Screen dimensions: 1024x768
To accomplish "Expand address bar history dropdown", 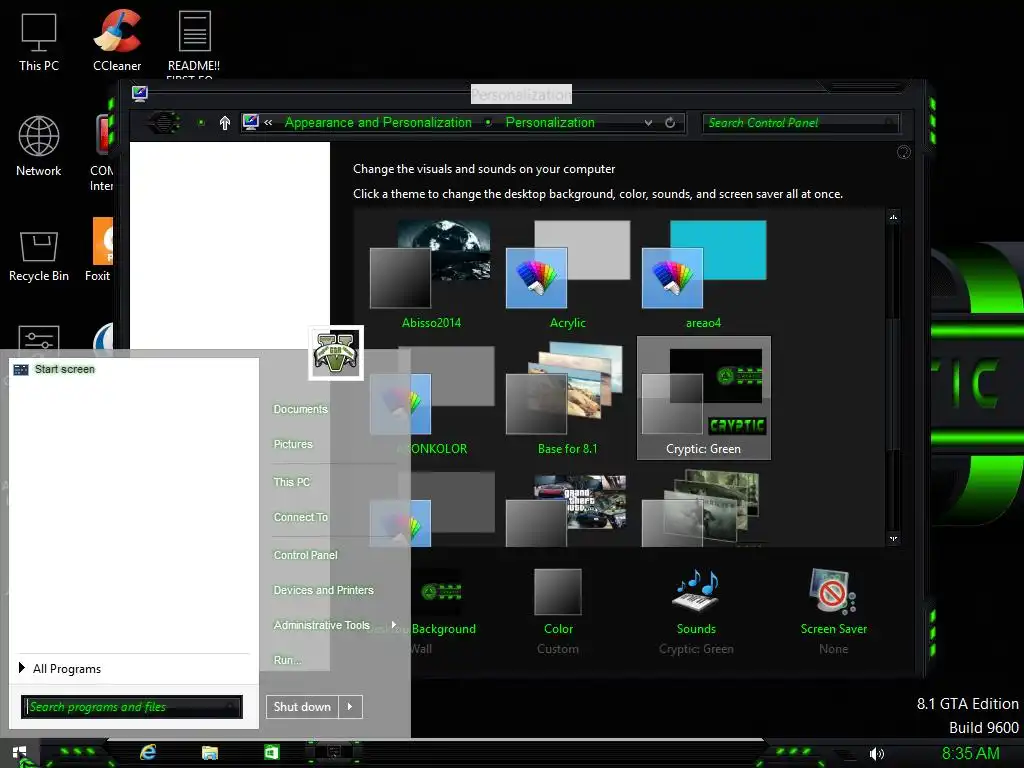I will tap(648, 123).
